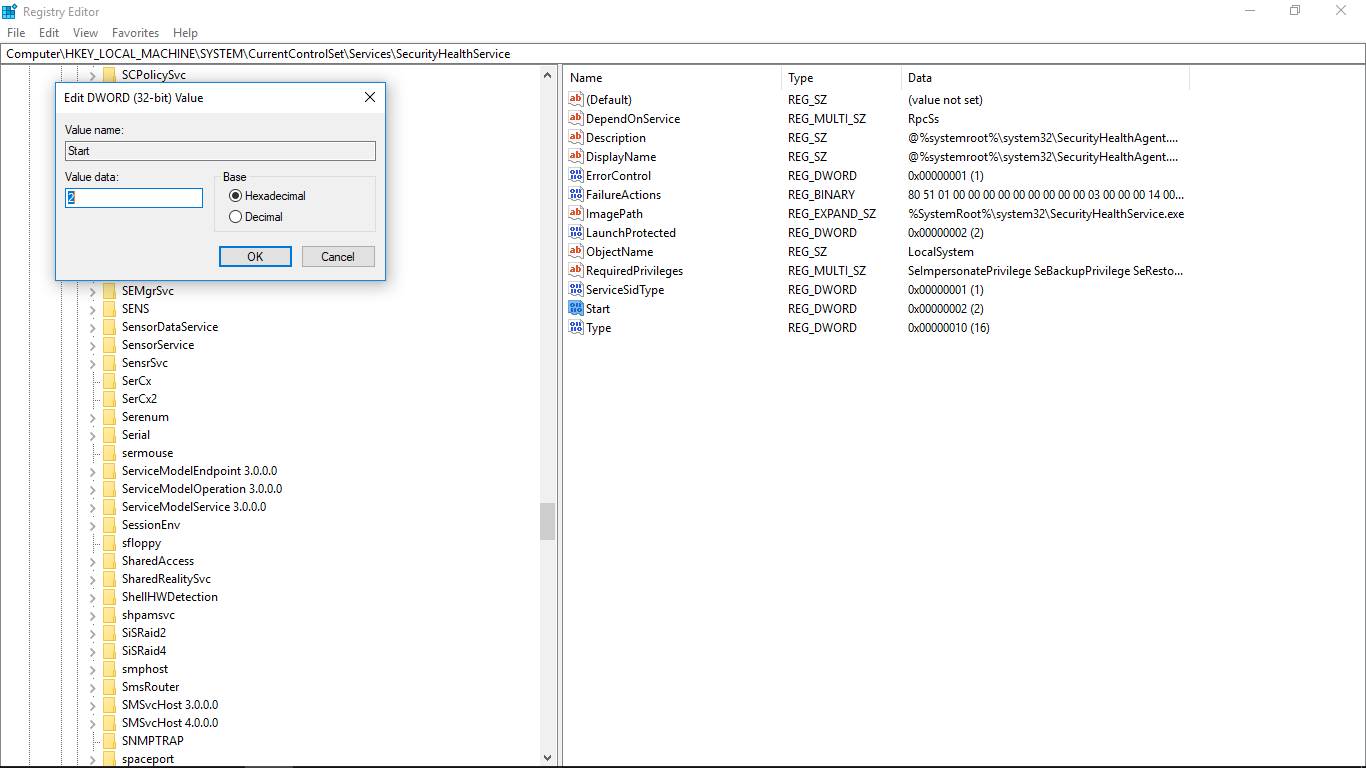1366x768 pixels.
Task: Open the File menu
Action: pyautogui.click(x=16, y=33)
